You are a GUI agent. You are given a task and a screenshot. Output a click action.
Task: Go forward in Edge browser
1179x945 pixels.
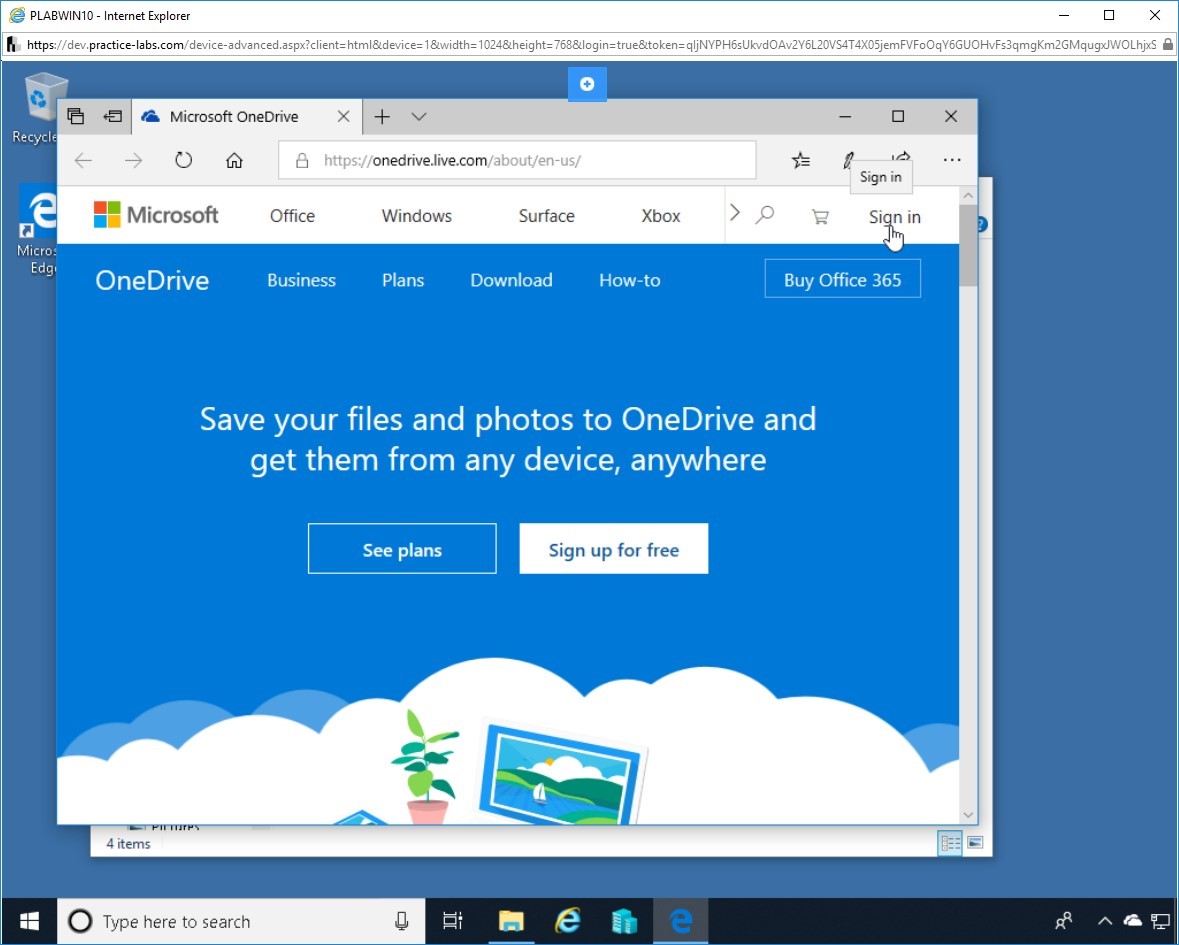[x=133, y=160]
